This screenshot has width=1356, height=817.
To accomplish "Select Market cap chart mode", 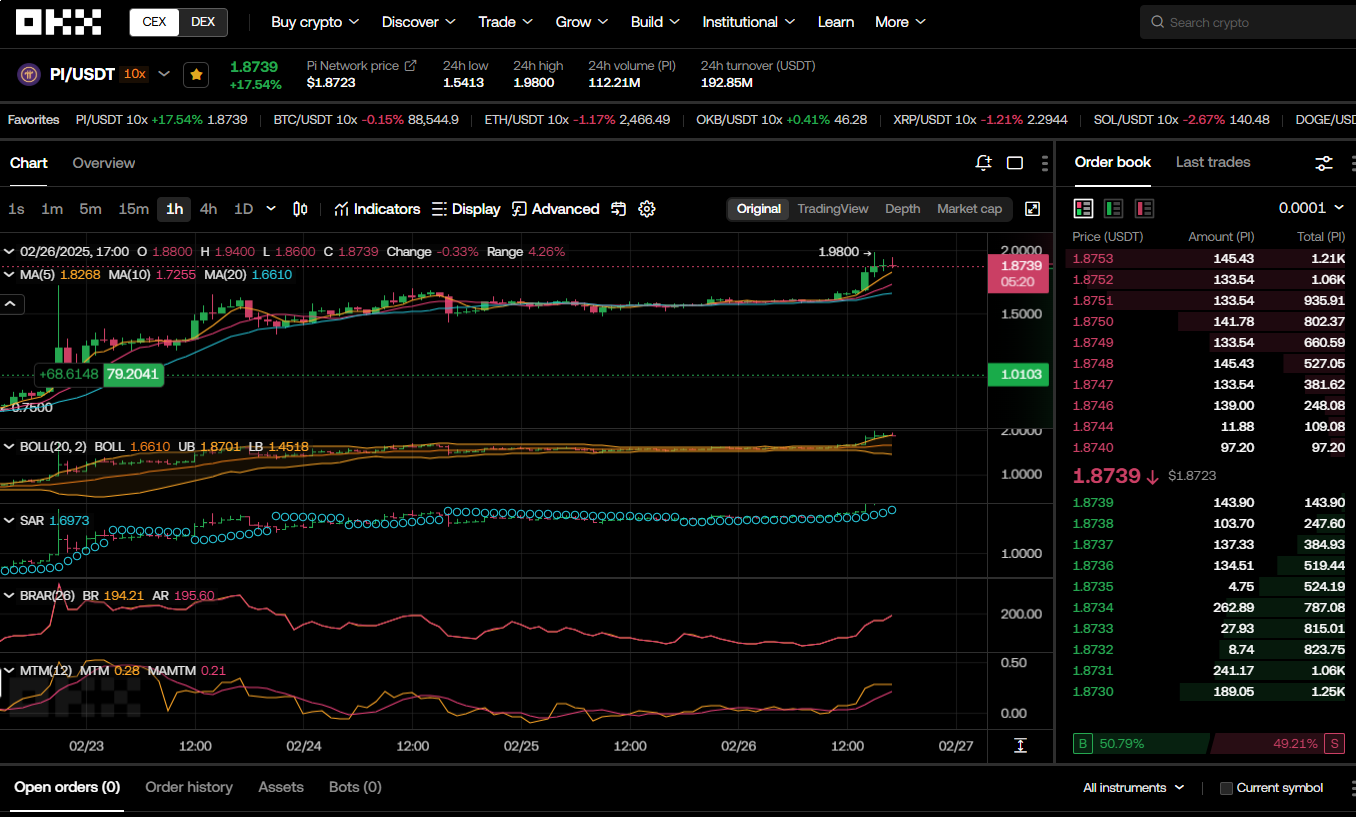I will click(x=969, y=209).
